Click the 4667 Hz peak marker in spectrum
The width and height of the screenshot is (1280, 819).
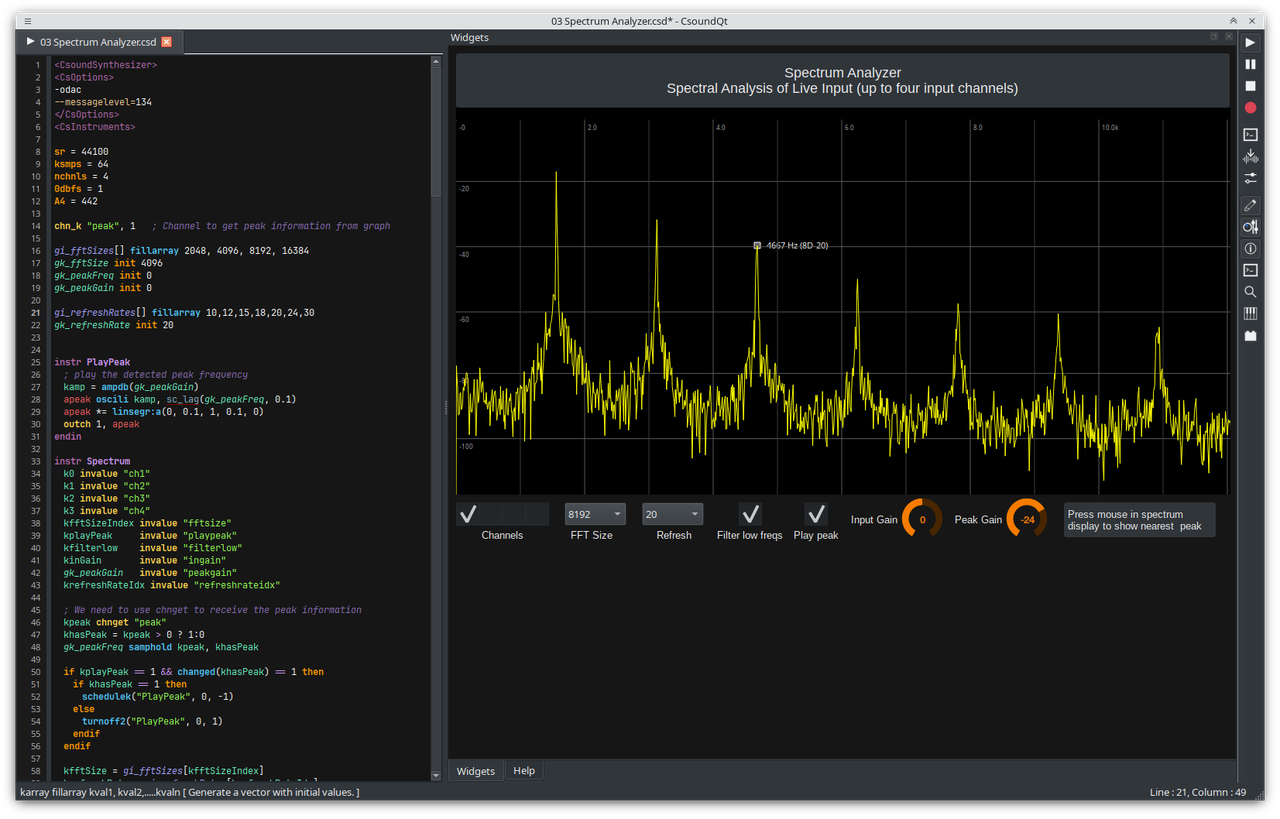(757, 245)
